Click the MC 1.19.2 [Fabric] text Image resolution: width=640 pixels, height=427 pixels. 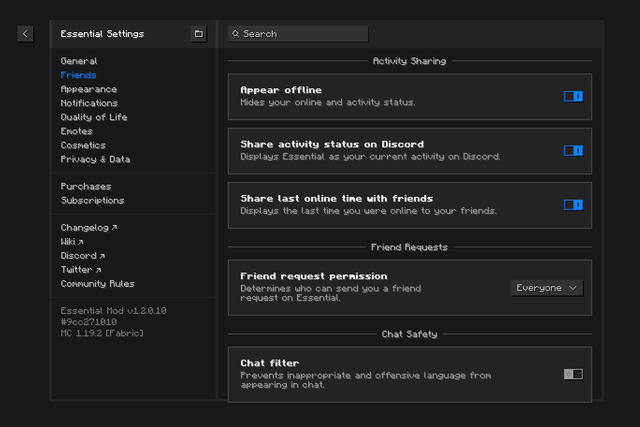pyautogui.click(x=102, y=334)
